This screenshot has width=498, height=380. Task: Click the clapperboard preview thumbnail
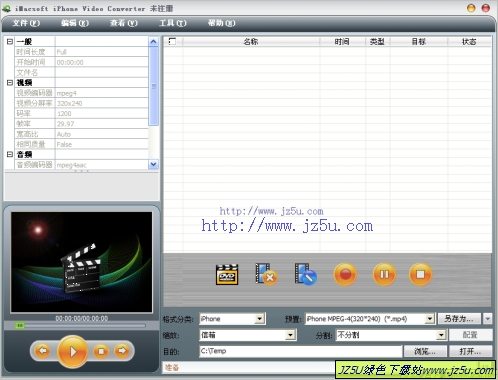point(82,262)
